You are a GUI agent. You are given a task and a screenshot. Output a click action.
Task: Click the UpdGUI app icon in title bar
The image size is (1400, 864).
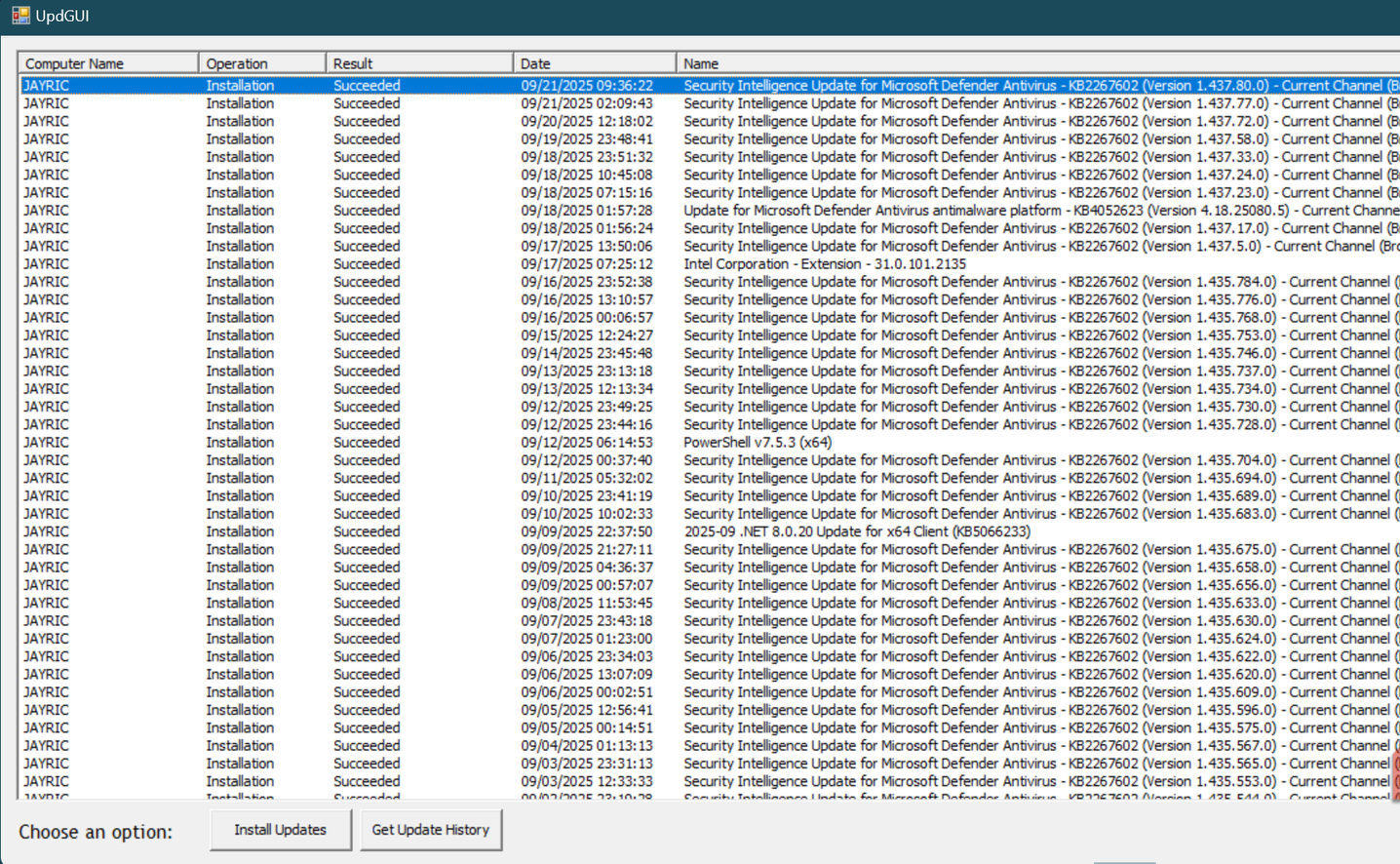pyautogui.click(x=20, y=16)
